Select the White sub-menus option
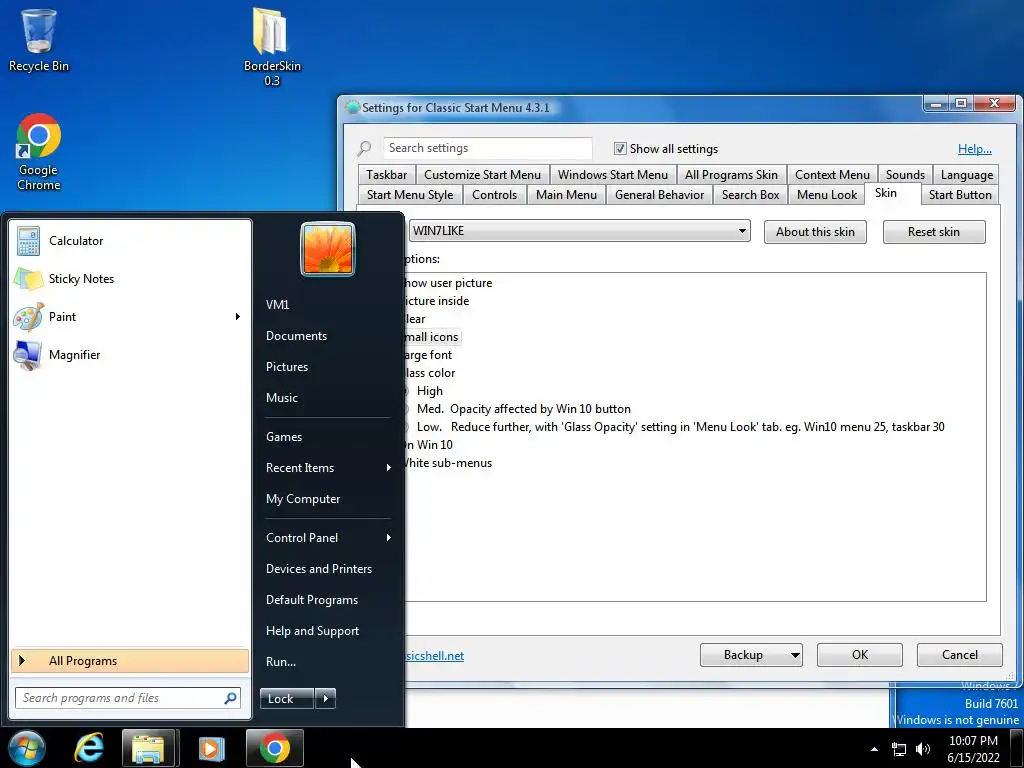Viewport: 1024px width, 768px height. (447, 463)
